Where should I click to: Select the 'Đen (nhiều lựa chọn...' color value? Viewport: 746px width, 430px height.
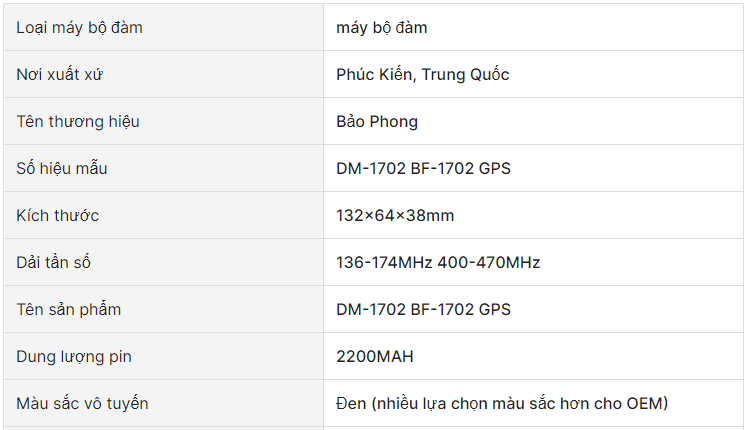502,403
